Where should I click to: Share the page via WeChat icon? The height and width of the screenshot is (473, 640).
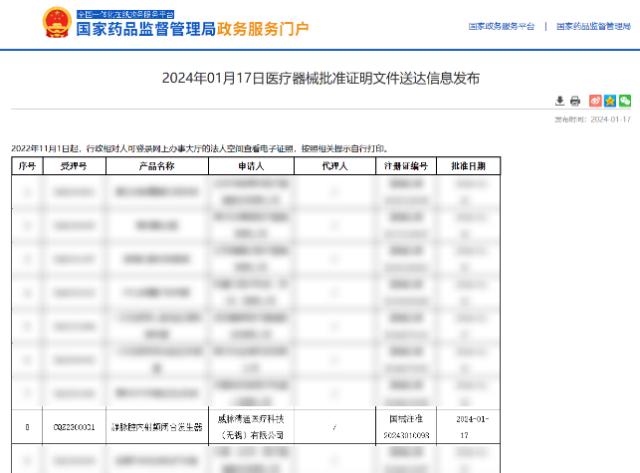coord(625,101)
